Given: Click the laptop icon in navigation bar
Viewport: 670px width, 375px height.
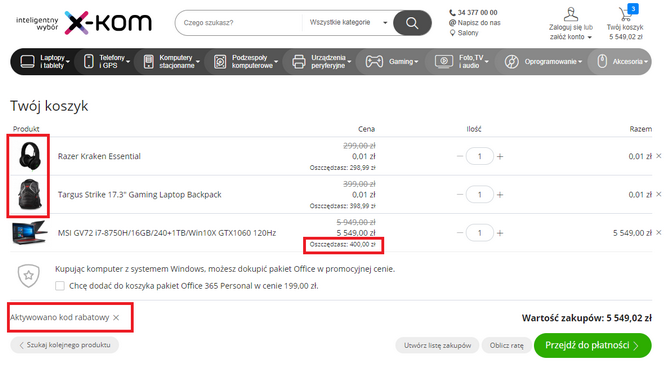Looking at the screenshot, I should pyautogui.click(x=27, y=62).
